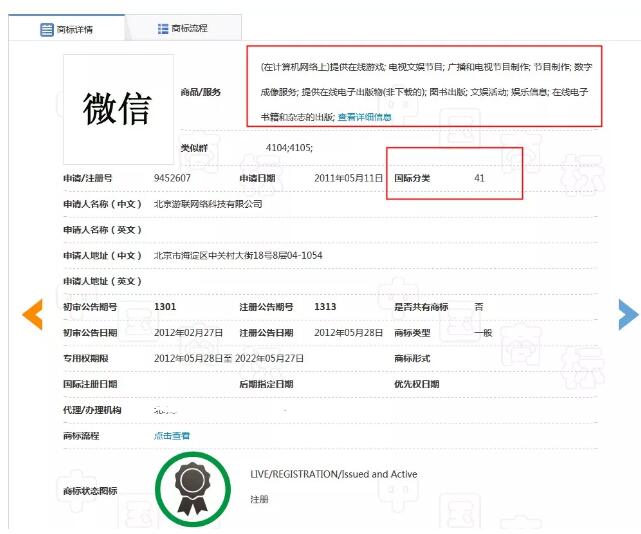The height and width of the screenshot is (534, 641).
Task: Click the 商标形式 label
Action: coord(412,359)
